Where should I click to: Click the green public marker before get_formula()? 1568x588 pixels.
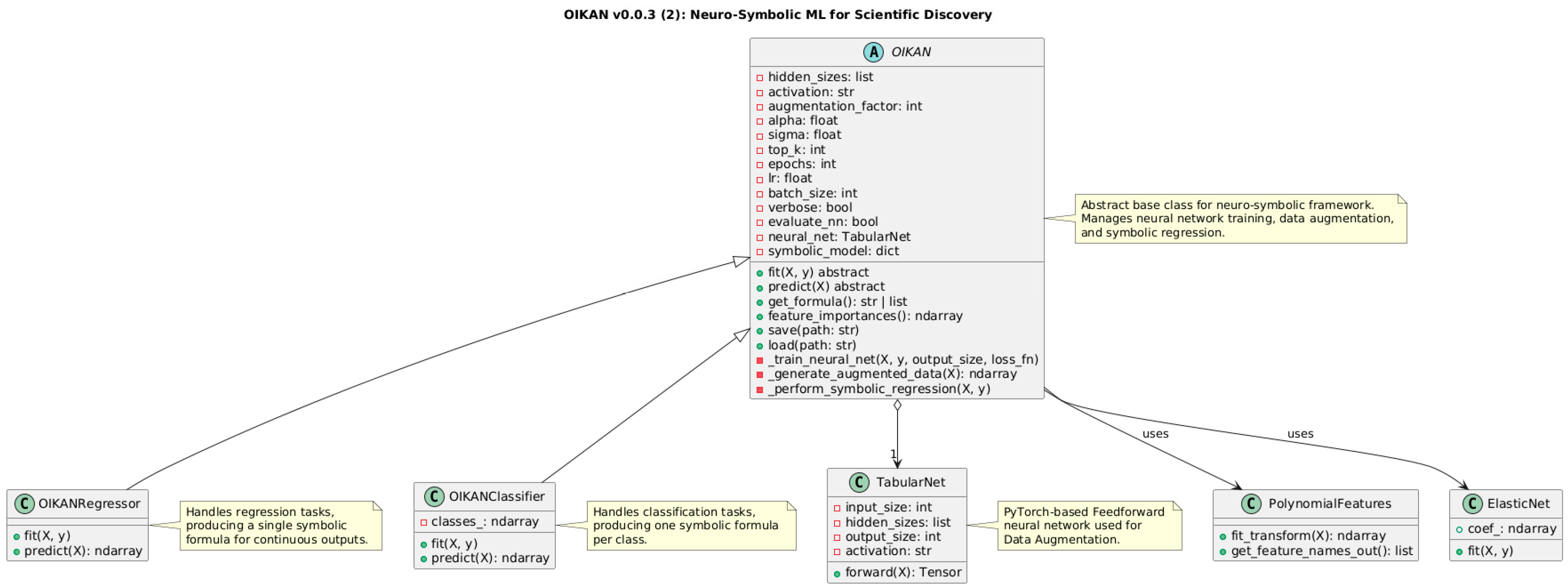pyautogui.click(x=760, y=303)
